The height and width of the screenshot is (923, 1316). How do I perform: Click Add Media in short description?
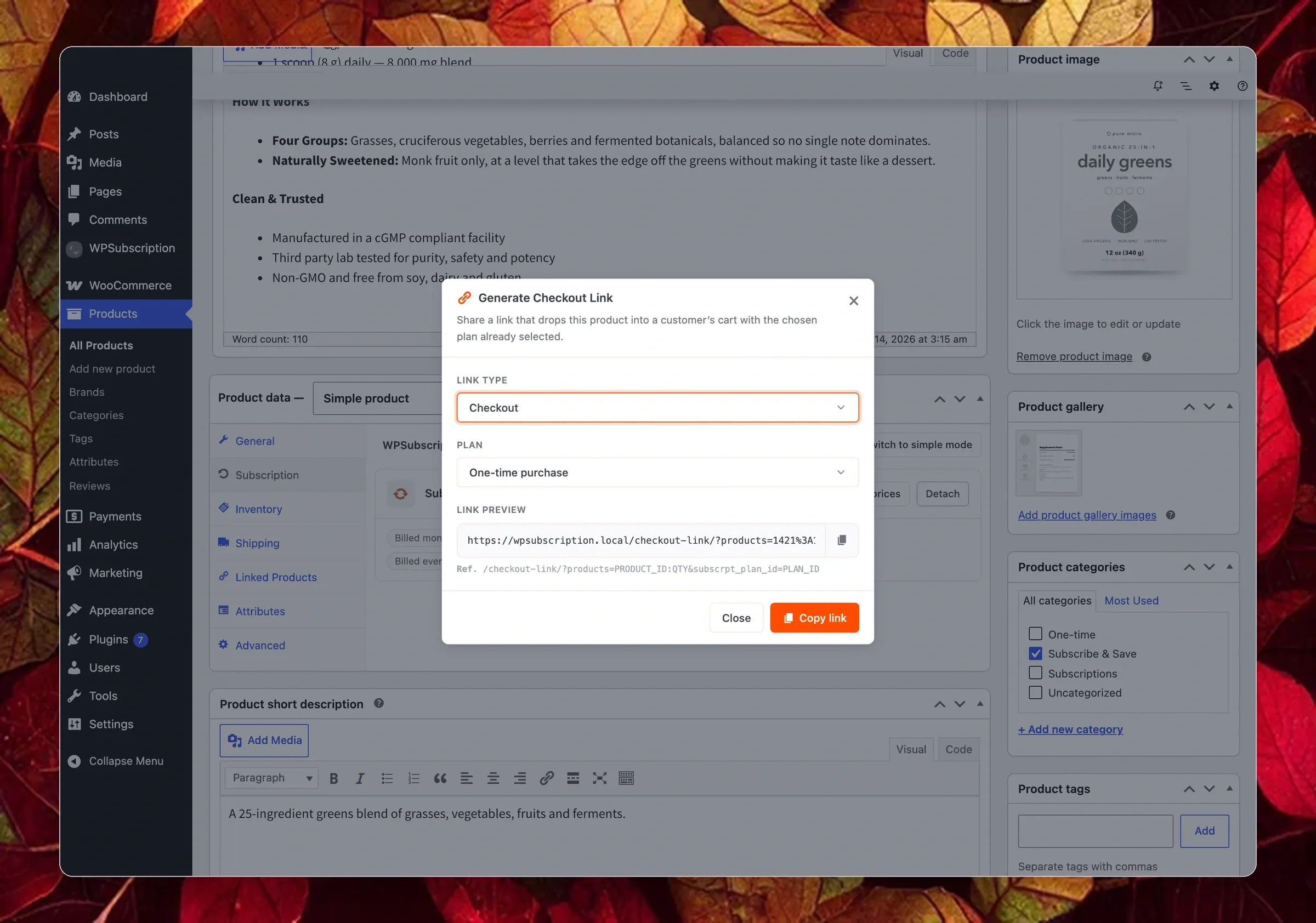click(264, 740)
